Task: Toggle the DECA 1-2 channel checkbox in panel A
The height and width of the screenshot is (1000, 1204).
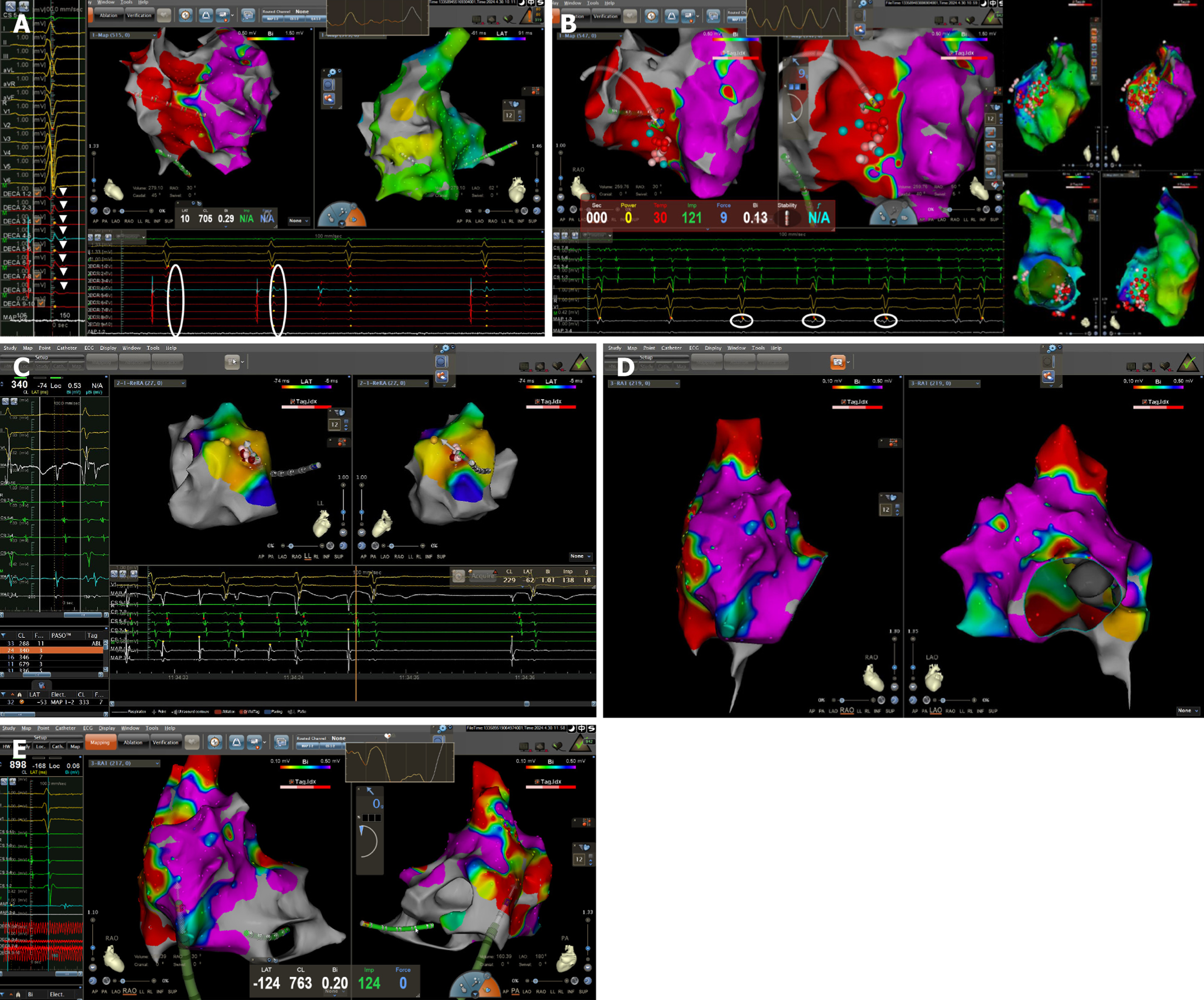Action: point(38,194)
